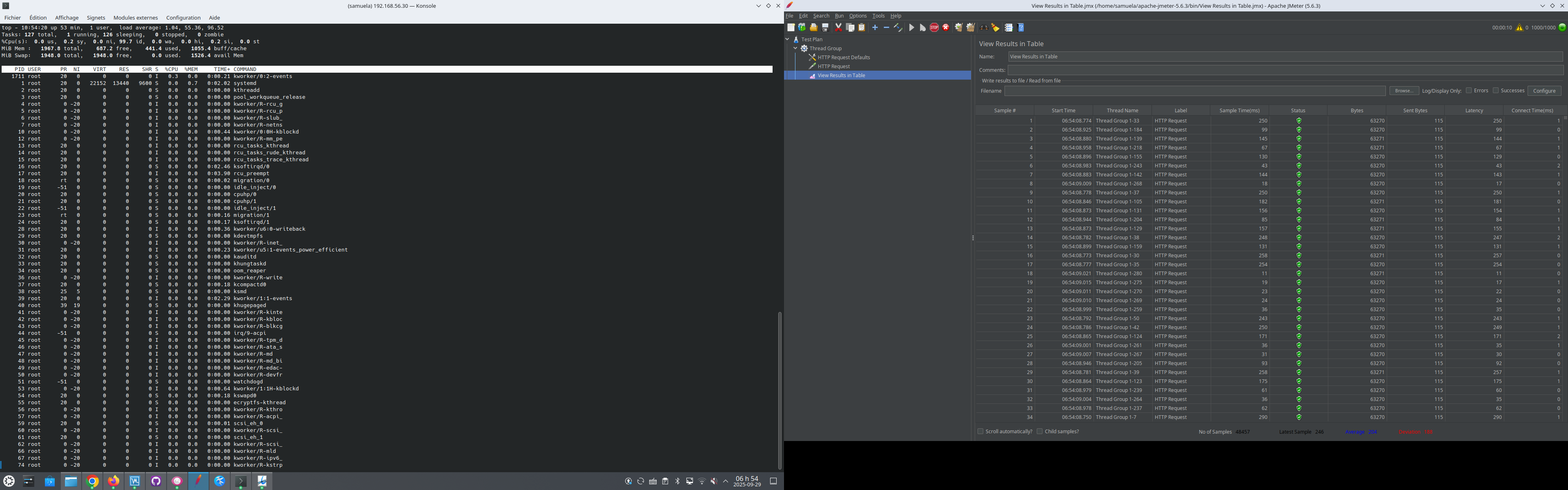
Task: Enable the Errors checkbox
Action: coord(1469,91)
